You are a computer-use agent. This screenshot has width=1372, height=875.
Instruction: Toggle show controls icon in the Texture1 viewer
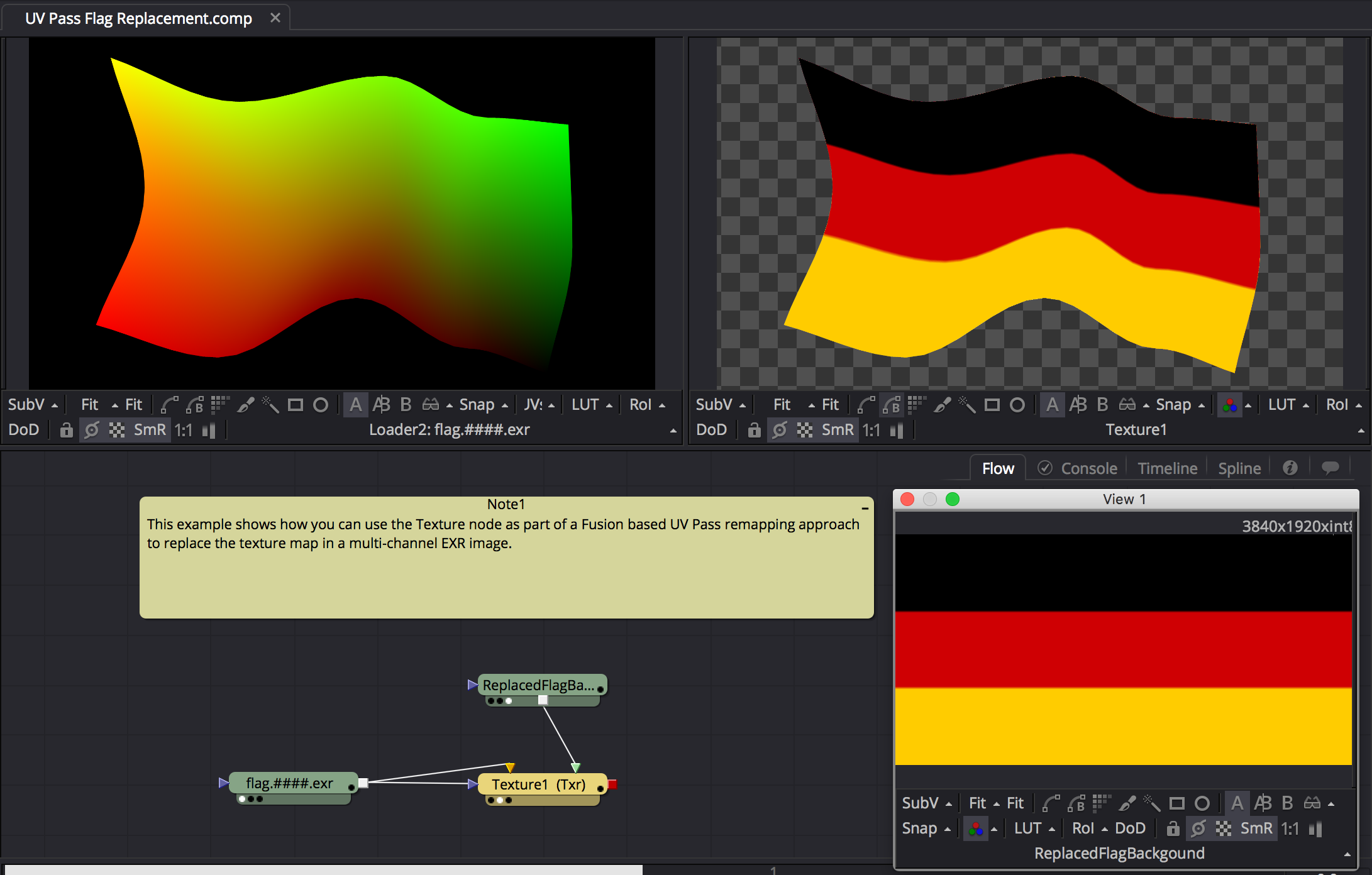click(x=780, y=430)
